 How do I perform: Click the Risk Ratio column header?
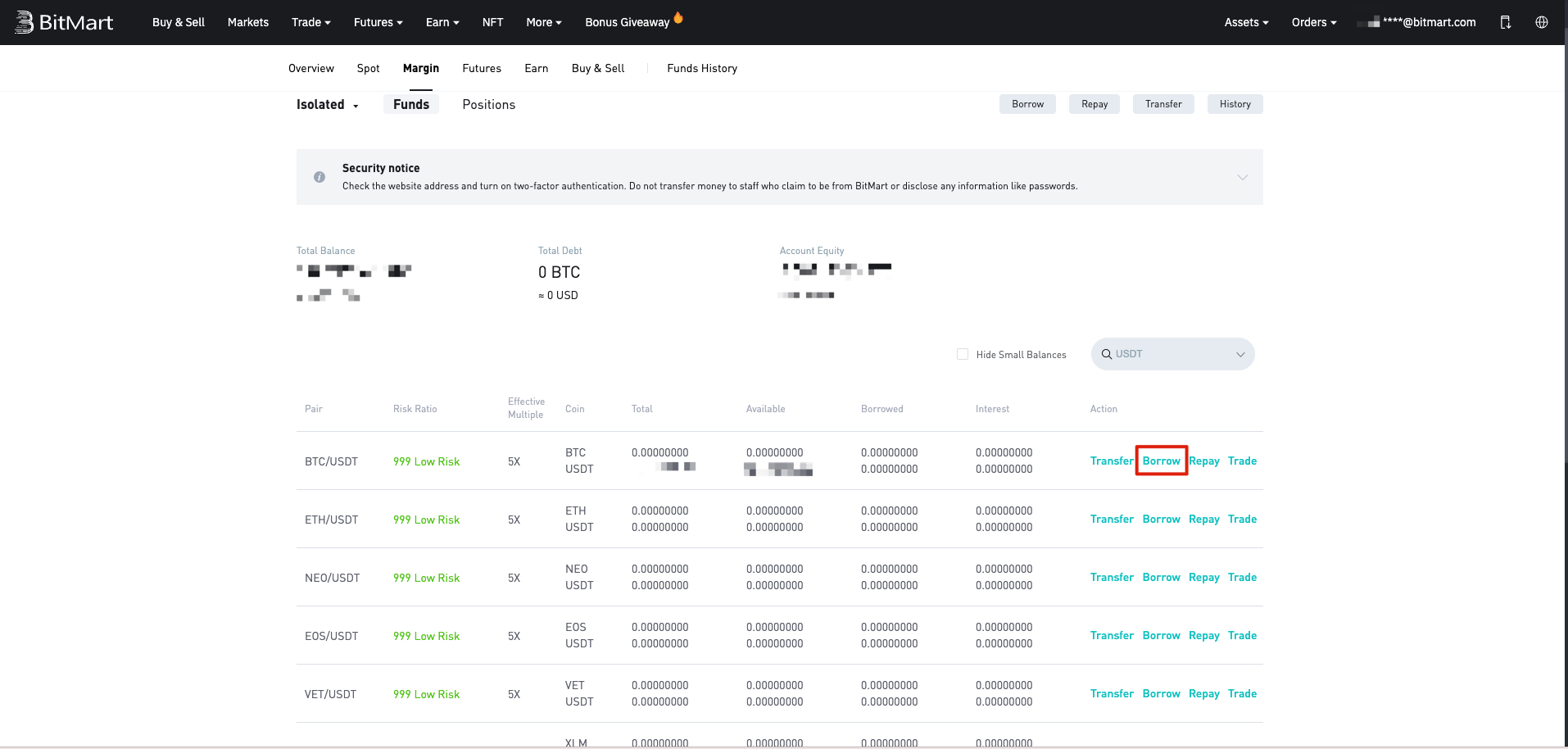click(415, 409)
